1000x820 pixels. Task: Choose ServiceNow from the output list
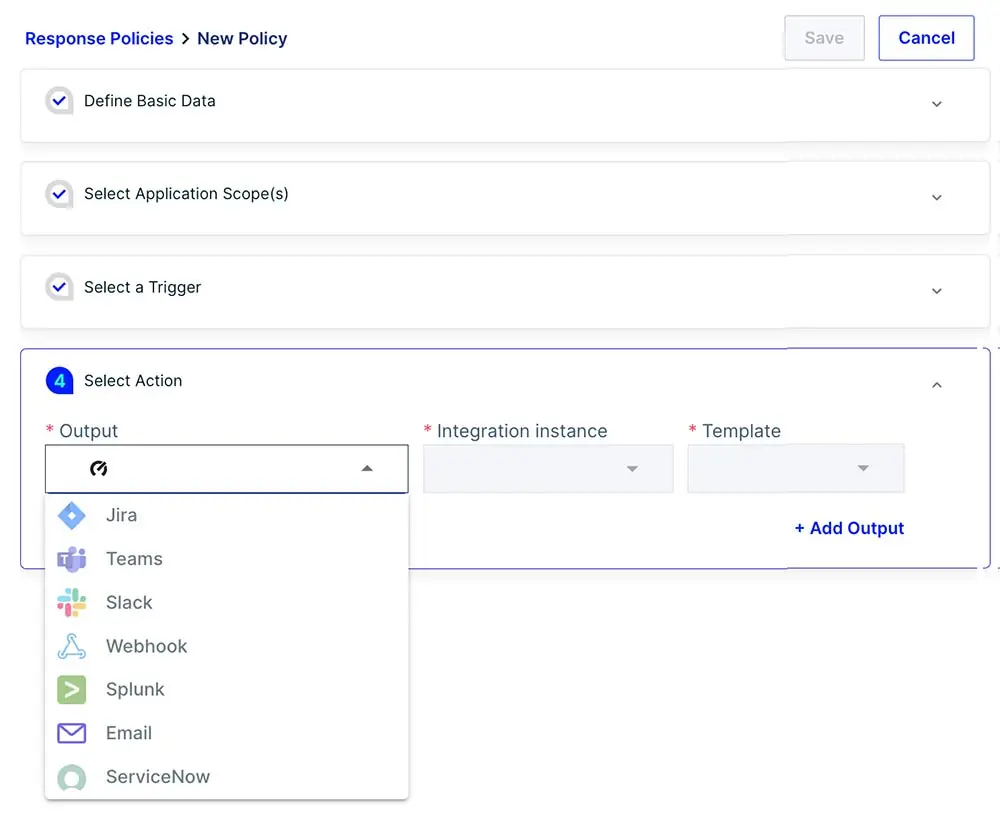226,777
